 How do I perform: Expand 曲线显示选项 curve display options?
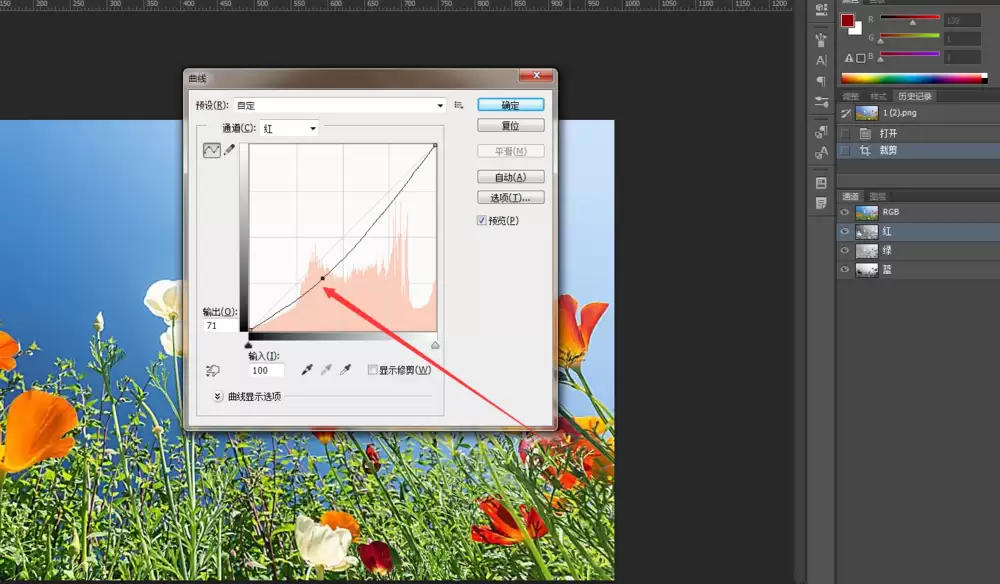[x=217, y=397]
